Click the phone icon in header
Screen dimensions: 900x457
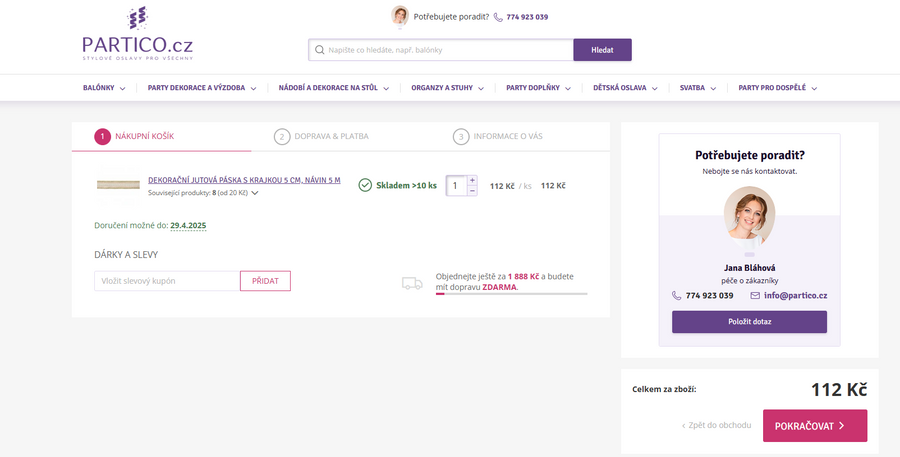point(498,17)
